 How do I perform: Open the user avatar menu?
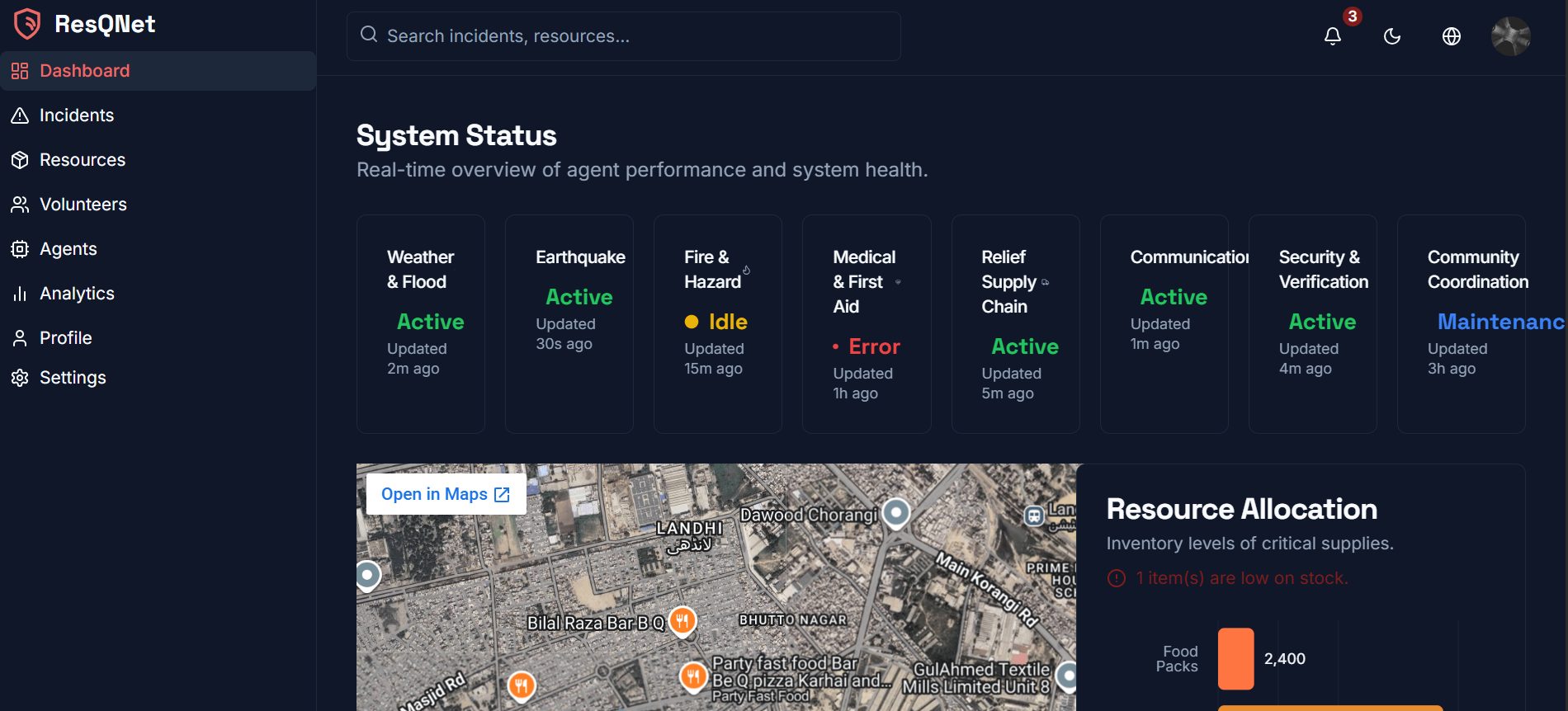click(x=1510, y=36)
